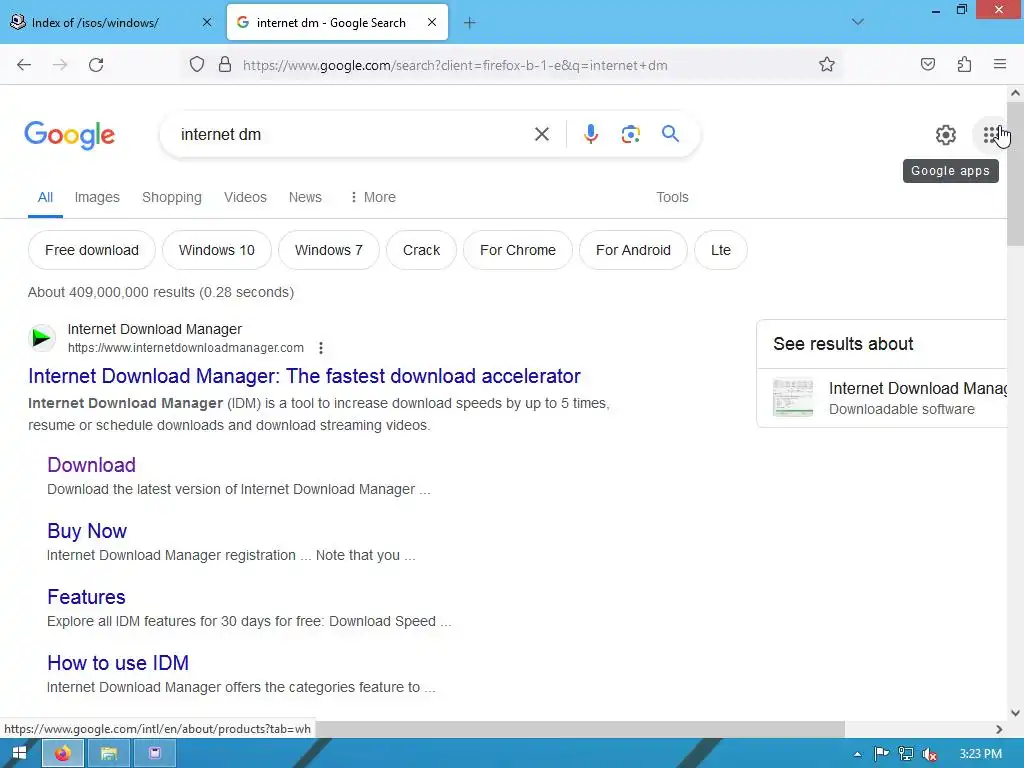Click the Firefox taskbar icon
This screenshot has width=1024, height=768.
(63, 753)
